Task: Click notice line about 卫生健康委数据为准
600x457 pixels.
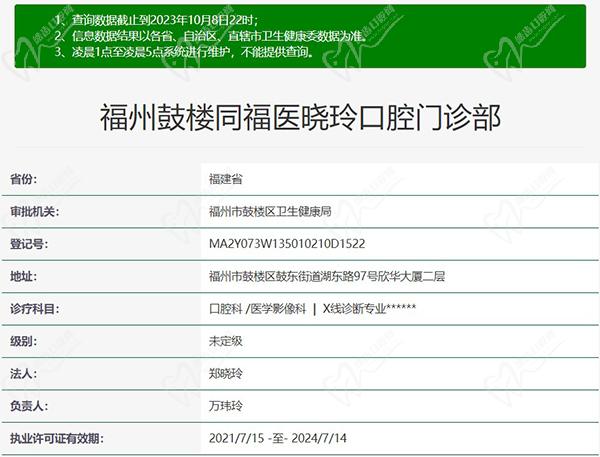Action: pyautogui.click(x=211, y=36)
